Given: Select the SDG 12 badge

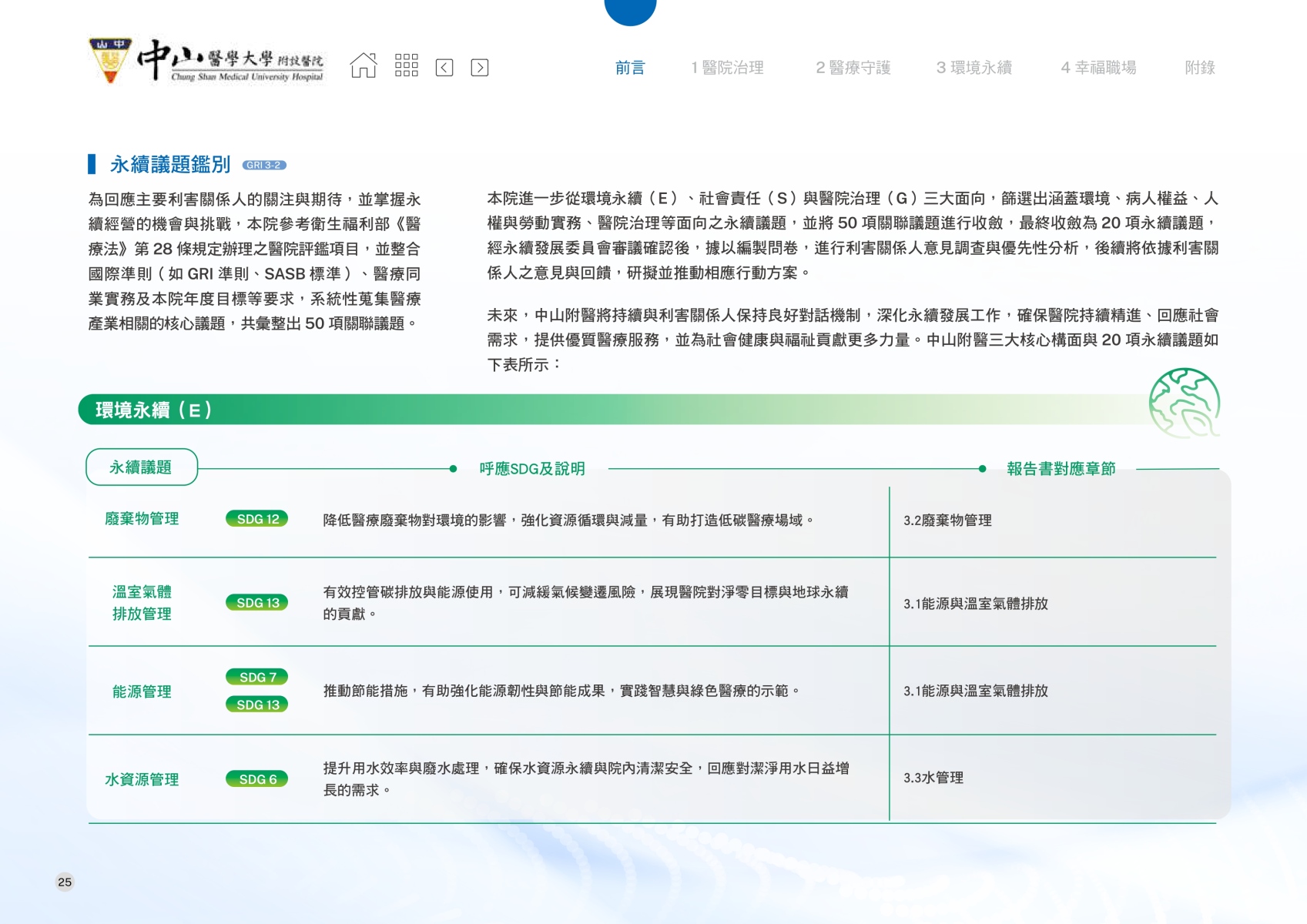Looking at the screenshot, I should (257, 519).
